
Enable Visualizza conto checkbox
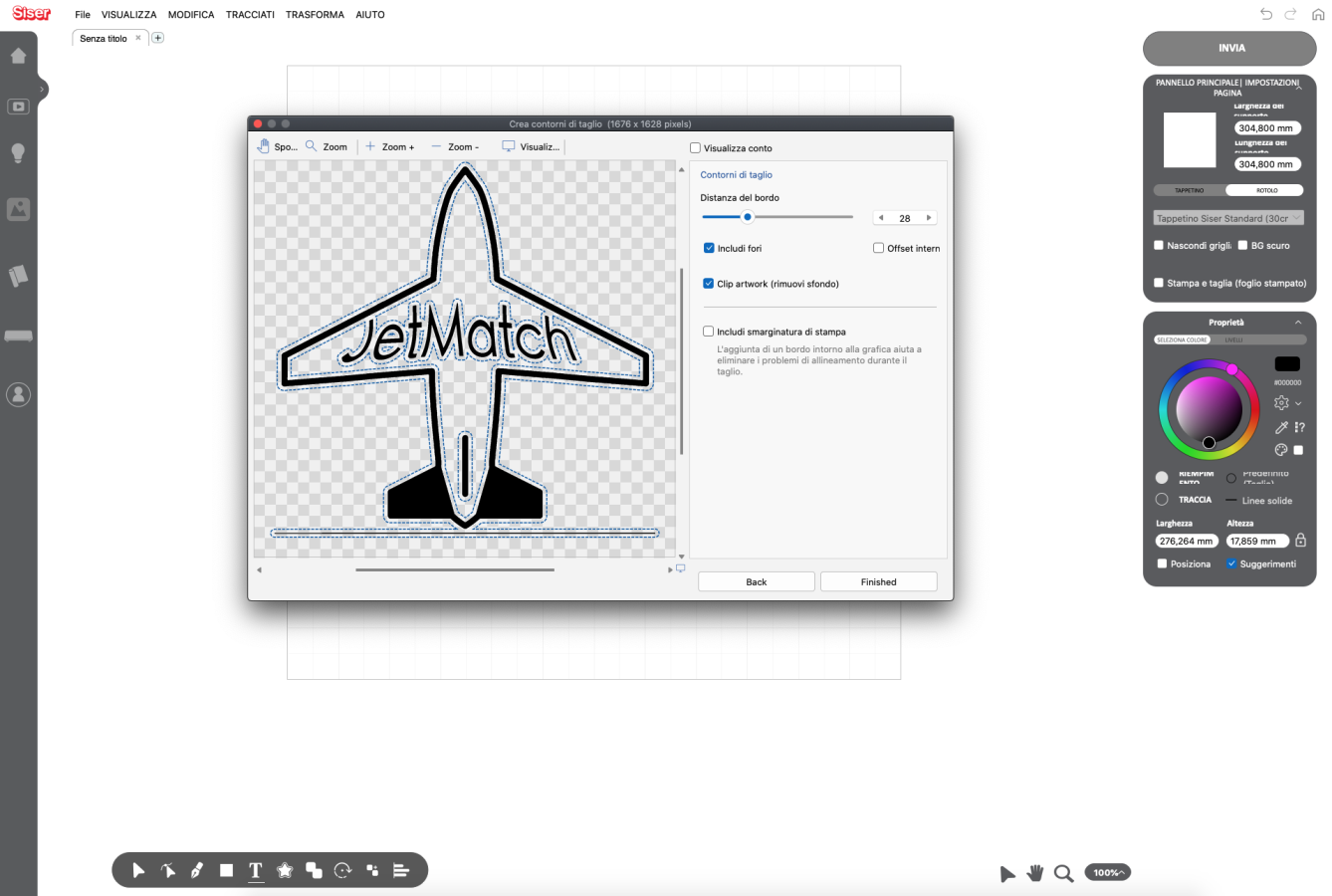click(x=695, y=148)
